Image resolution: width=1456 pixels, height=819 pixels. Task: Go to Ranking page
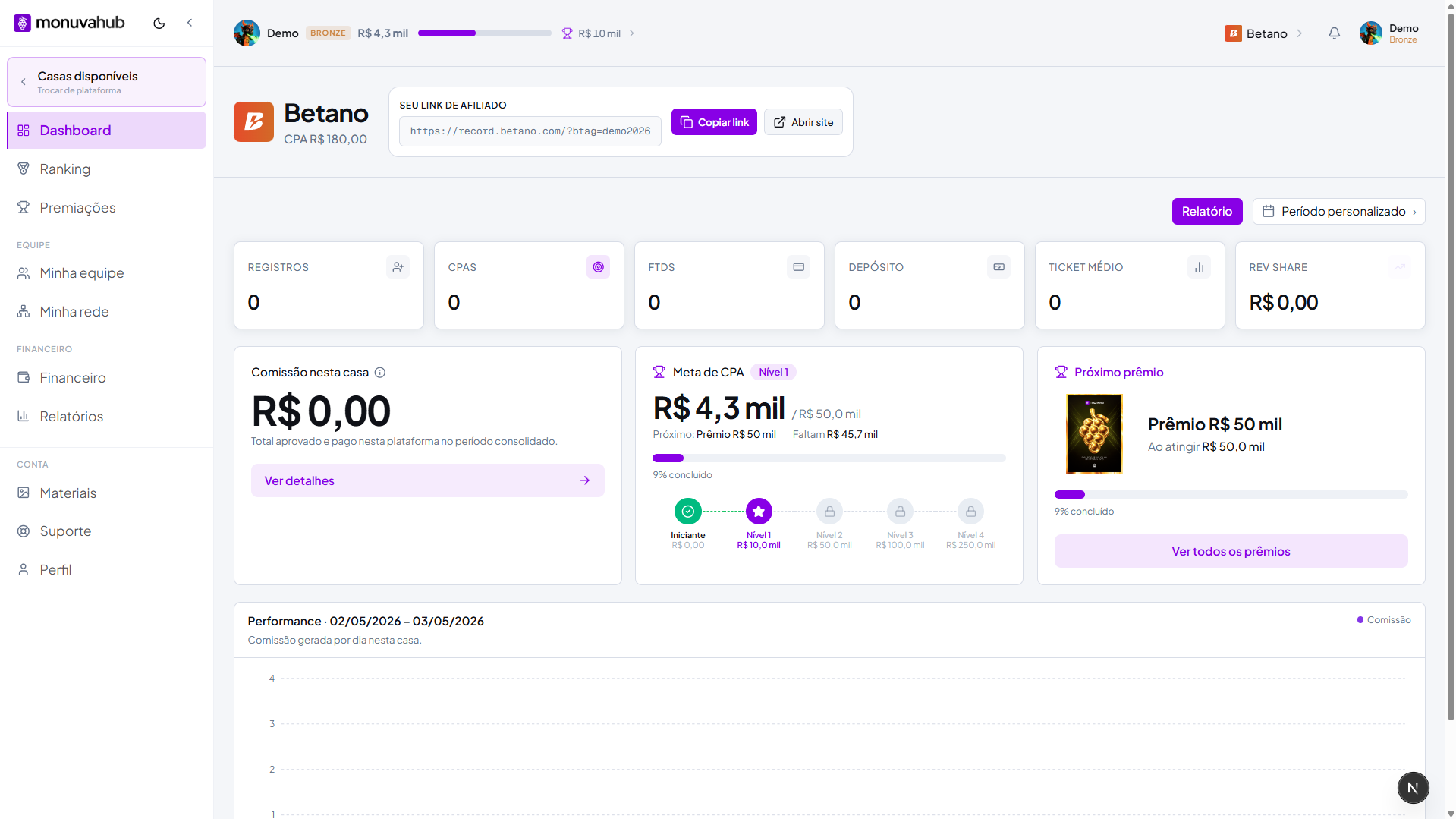pos(106,169)
